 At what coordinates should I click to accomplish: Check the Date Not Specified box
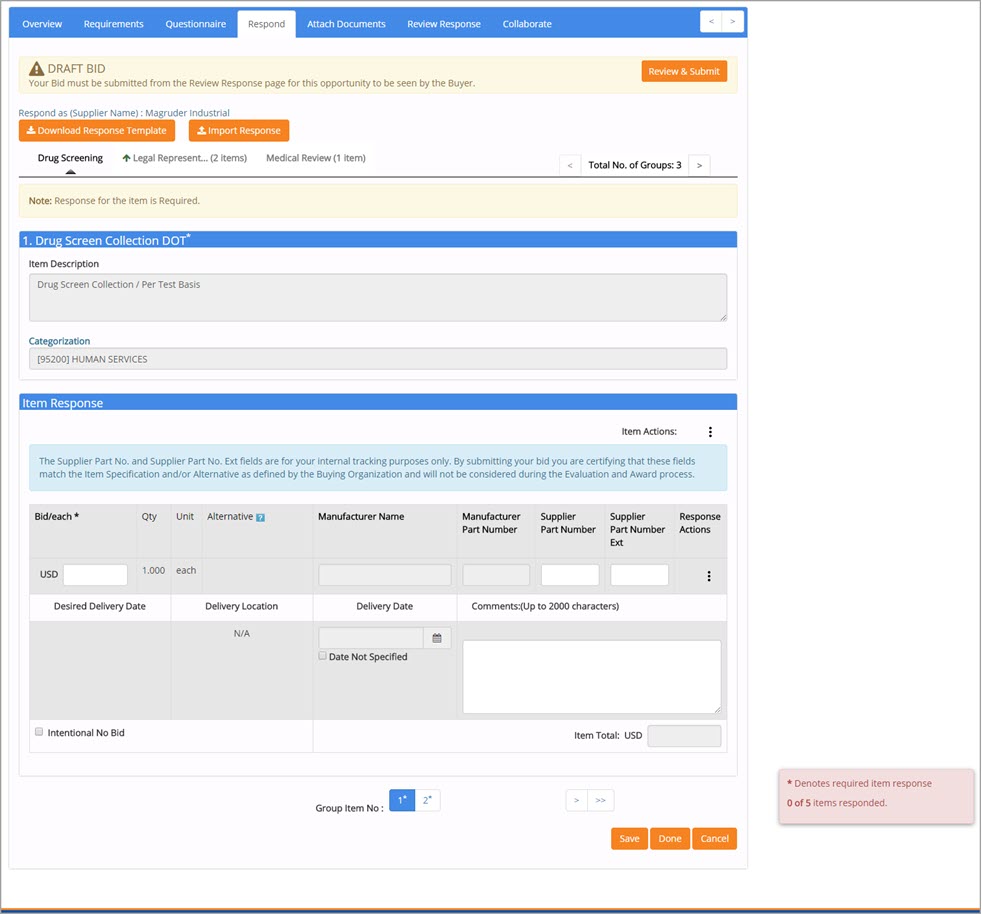pyautogui.click(x=323, y=656)
